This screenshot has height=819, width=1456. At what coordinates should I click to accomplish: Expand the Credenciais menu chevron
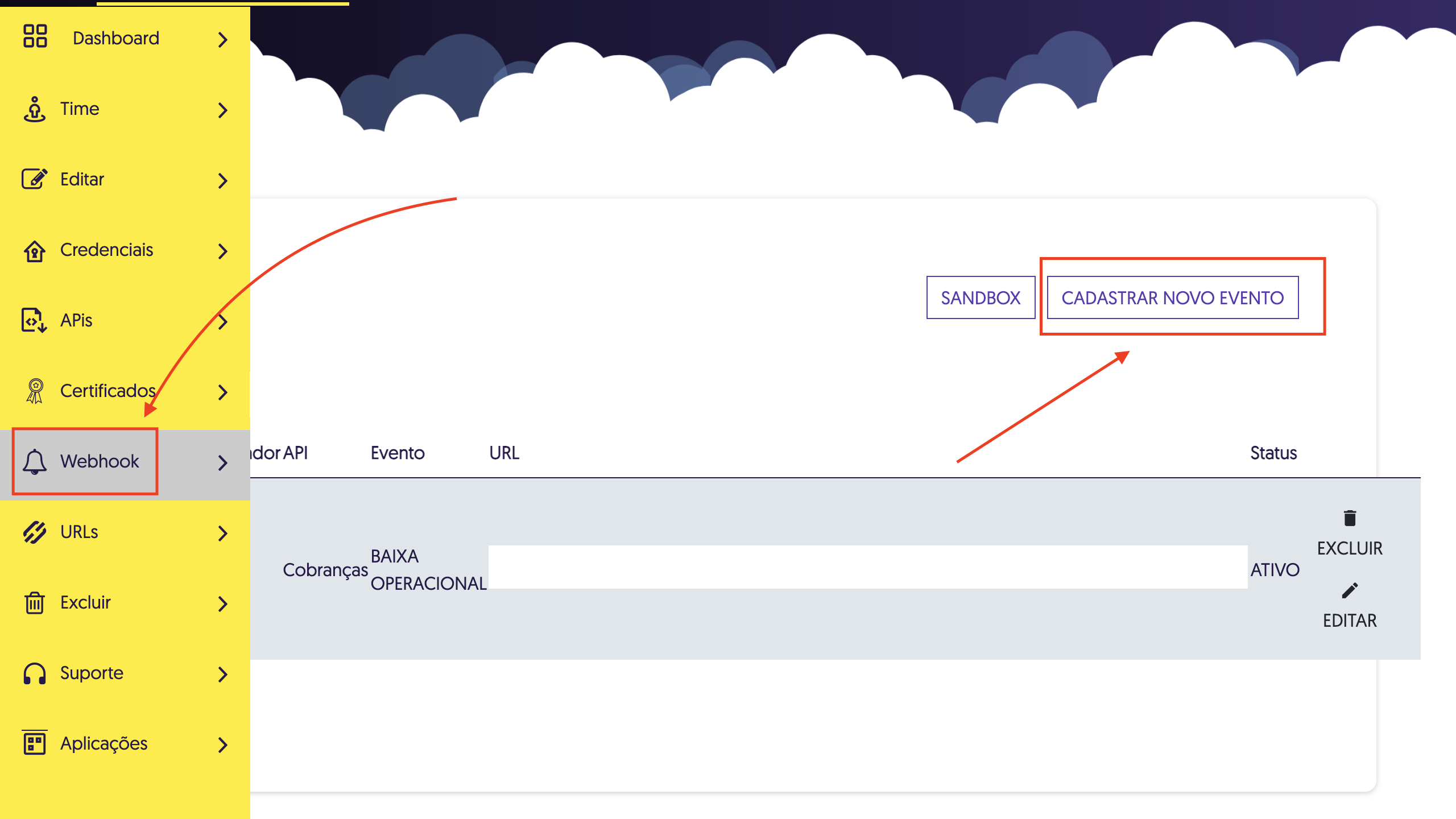click(223, 251)
